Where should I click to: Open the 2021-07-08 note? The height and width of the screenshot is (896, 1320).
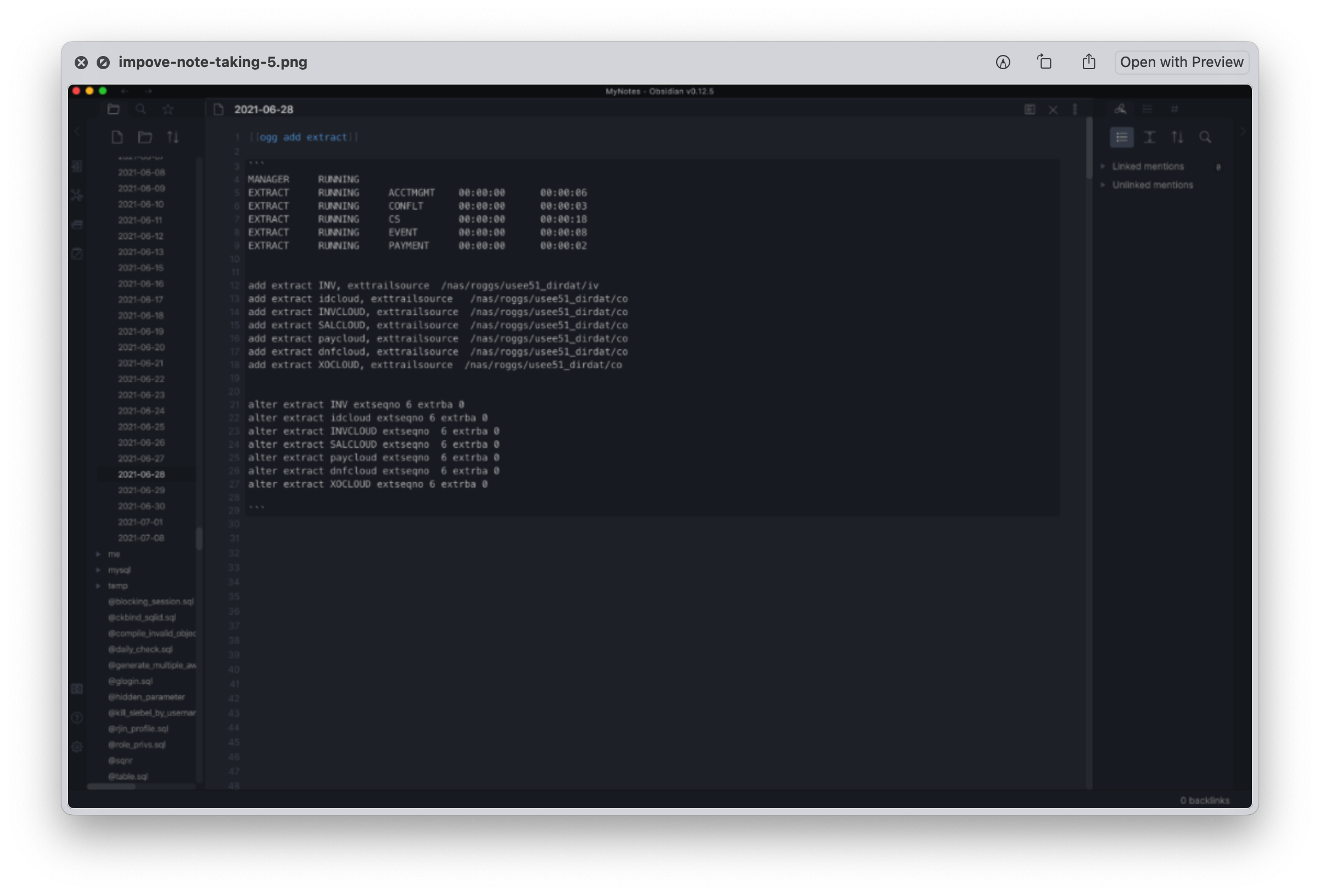click(x=141, y=538)
